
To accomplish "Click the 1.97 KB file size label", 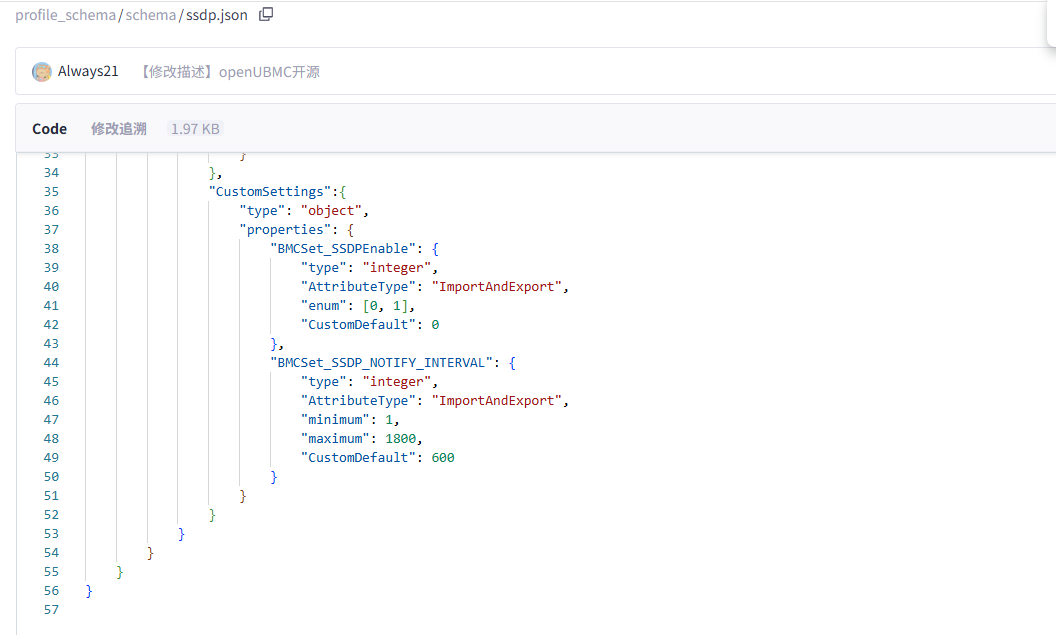I will click(195, 129).
